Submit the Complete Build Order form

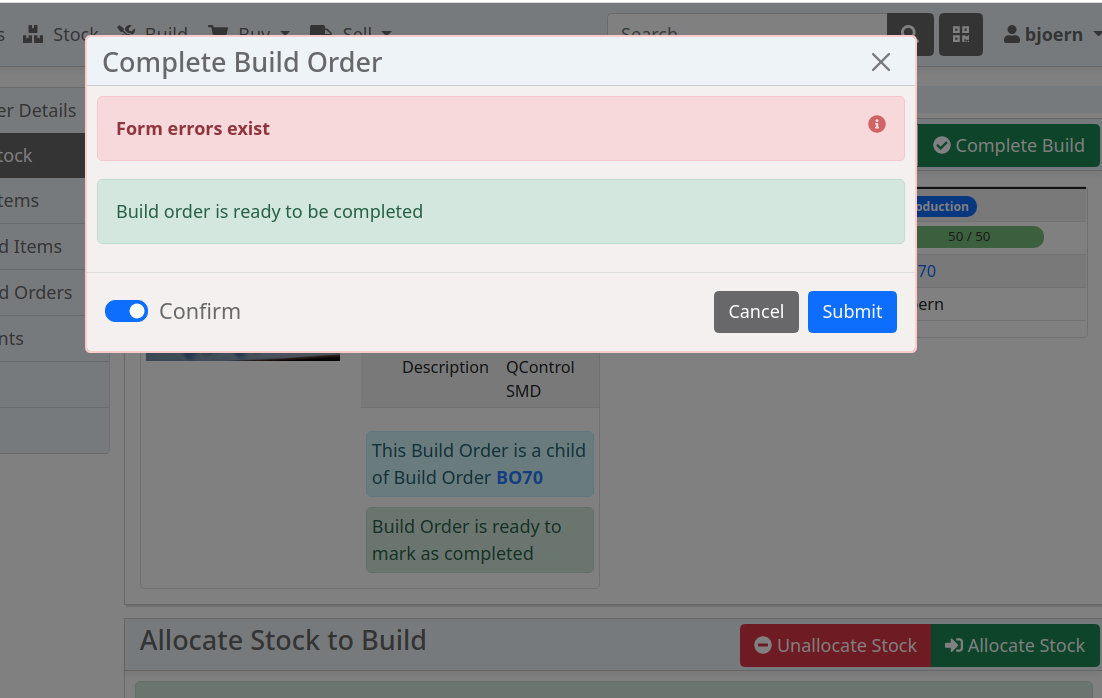[852, 311]
